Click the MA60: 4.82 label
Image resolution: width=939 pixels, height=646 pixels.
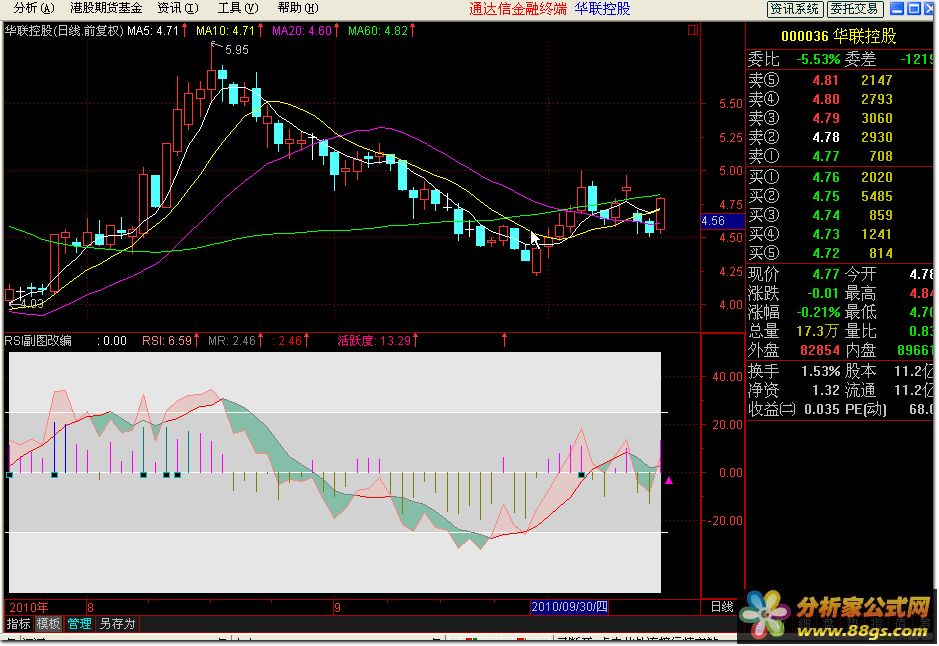pos(378,31)
